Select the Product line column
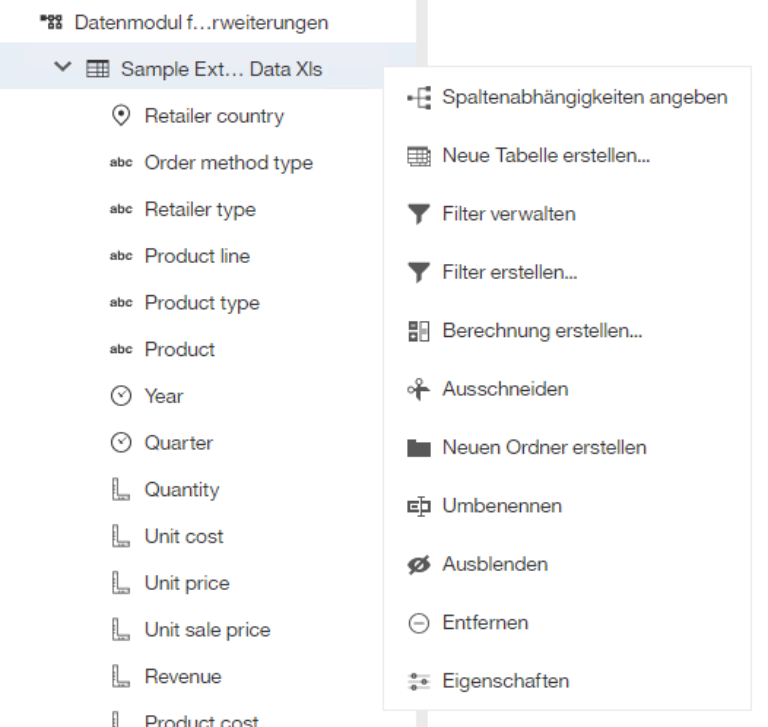The height and width of the screenshot is (727, 768). [x=197, y=256]
